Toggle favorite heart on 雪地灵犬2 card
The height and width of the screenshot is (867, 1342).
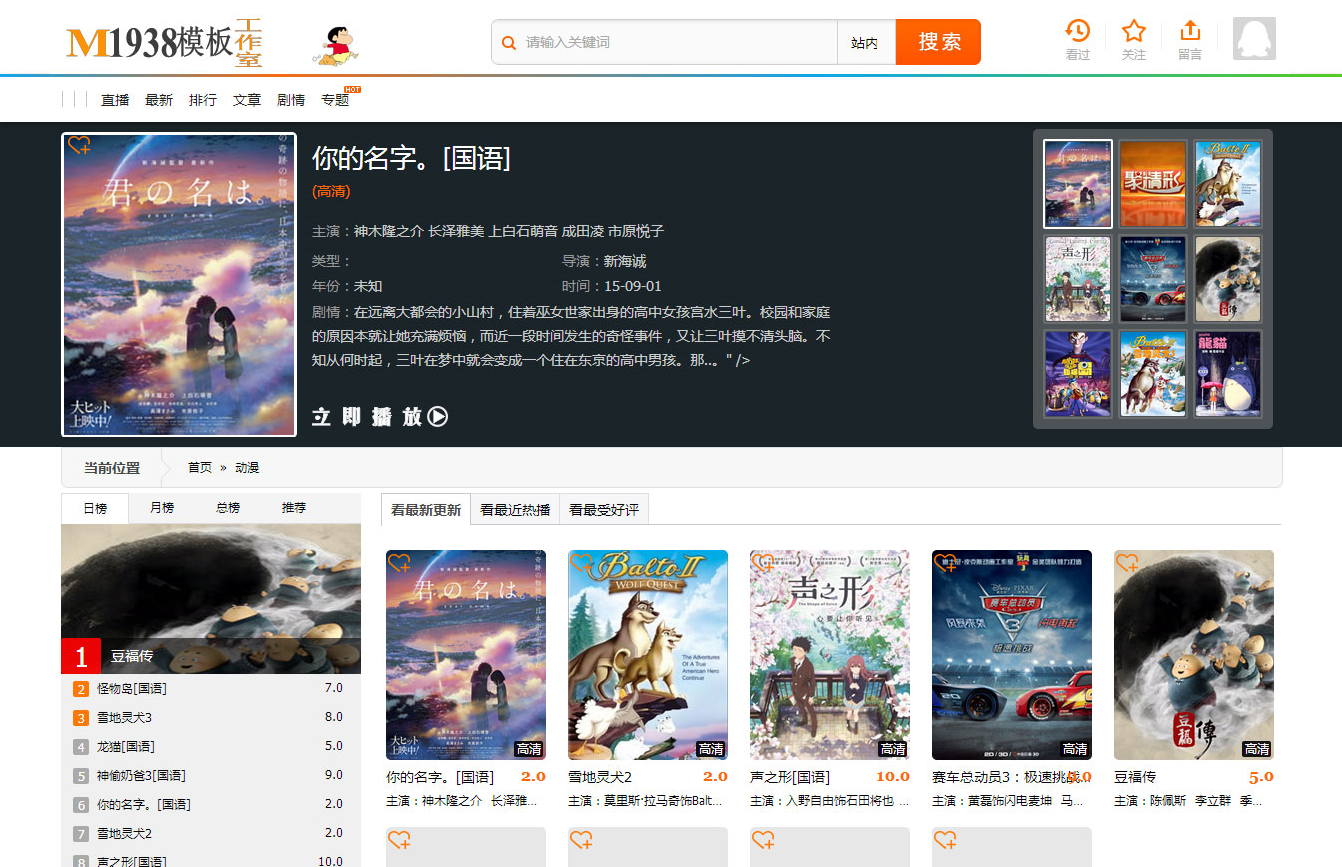(581, 563)
